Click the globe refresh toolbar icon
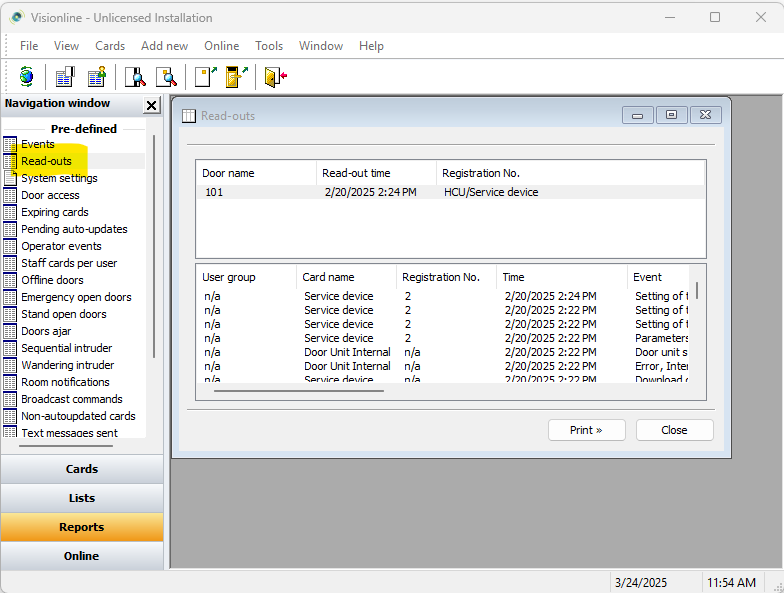The image size is (784, 593). [26, 77]
